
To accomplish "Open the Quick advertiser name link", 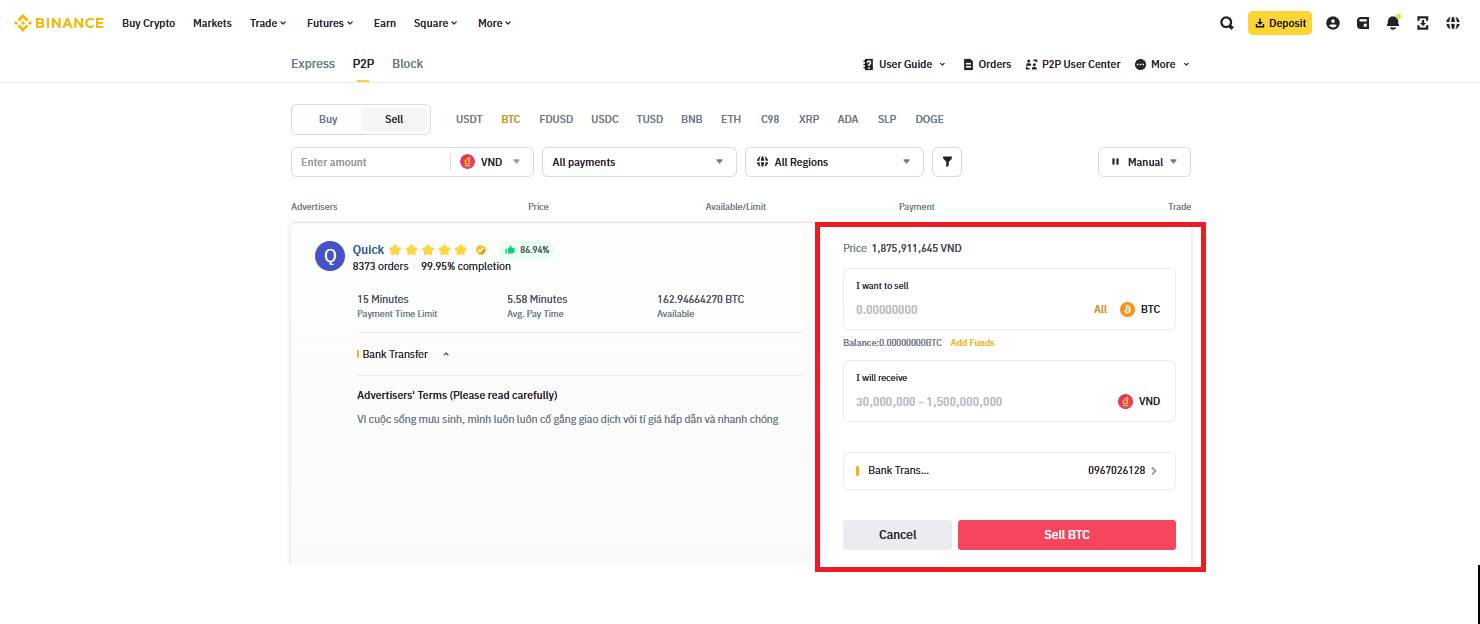I will pyautogui.click(x=368, y=250).
